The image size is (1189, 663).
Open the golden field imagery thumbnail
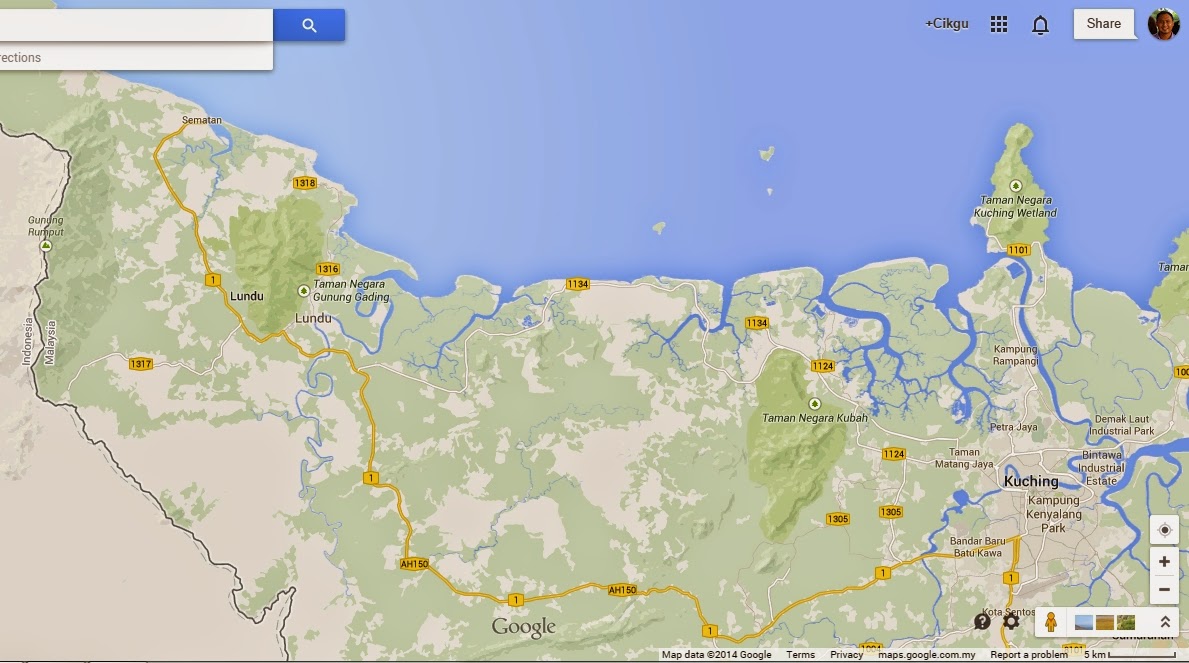pyautogui.click(x=1105, y=623)
